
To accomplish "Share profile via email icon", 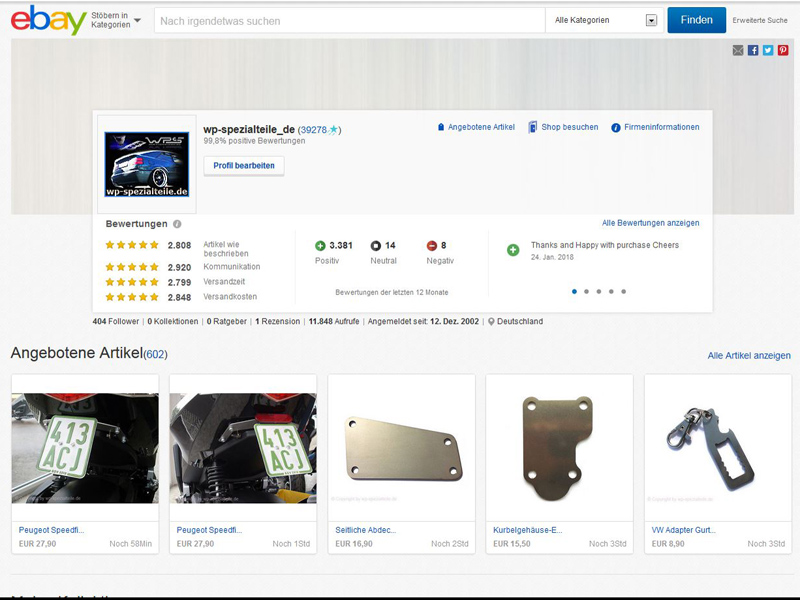I will 738,50.
